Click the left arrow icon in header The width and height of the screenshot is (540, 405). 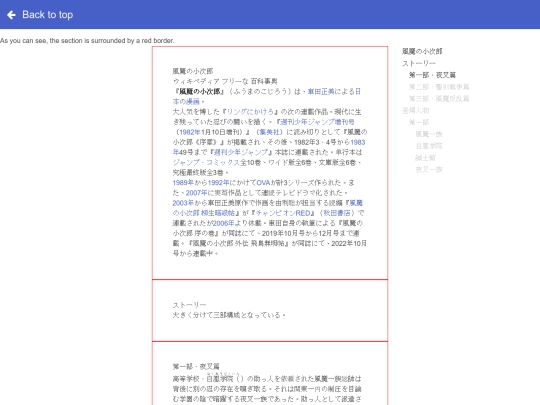coord(11,15)
